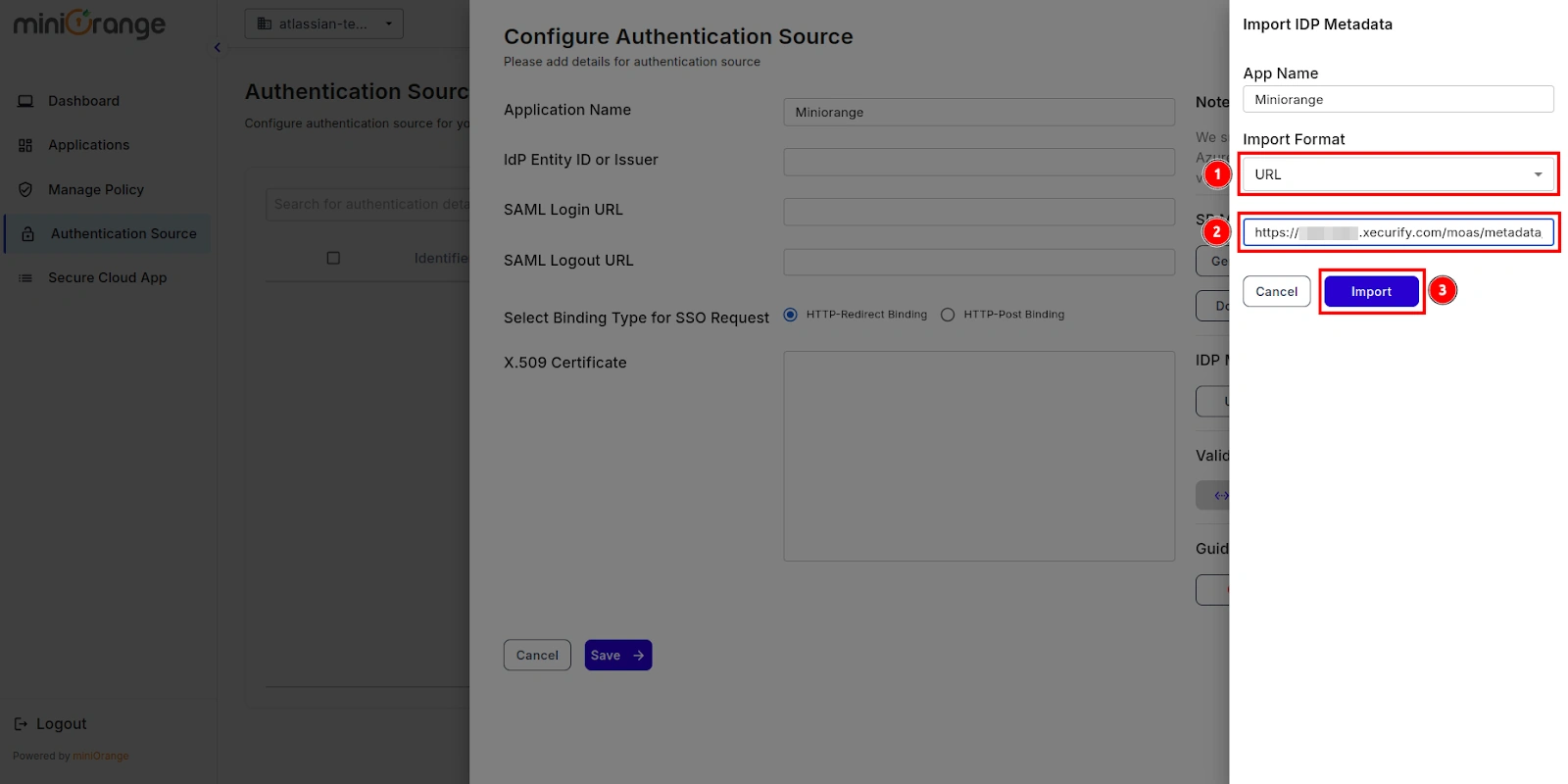The width and height of the screenshot is (1568, 784).
Task: Click the building icon in organization selector
Action: click(265, 24)
